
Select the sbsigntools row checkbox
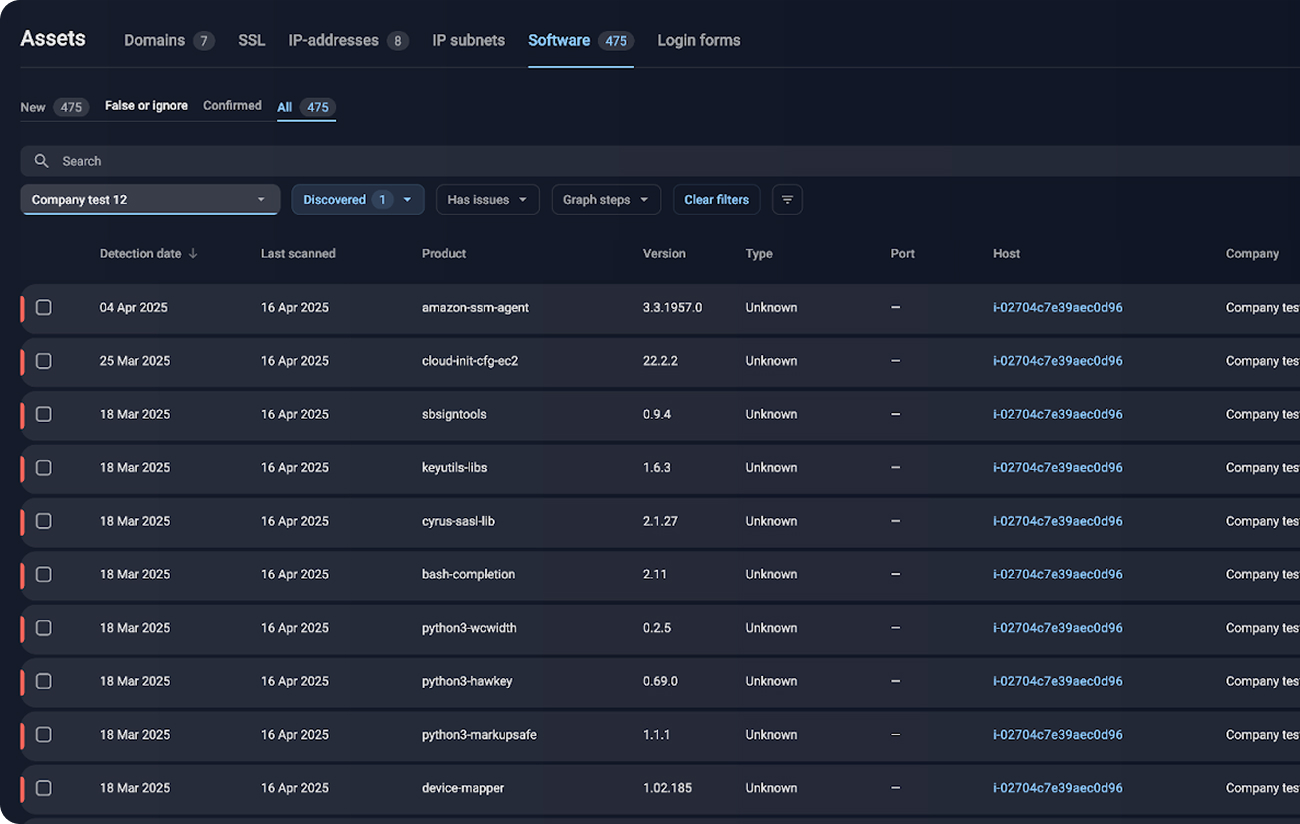(x=44, y=414)
